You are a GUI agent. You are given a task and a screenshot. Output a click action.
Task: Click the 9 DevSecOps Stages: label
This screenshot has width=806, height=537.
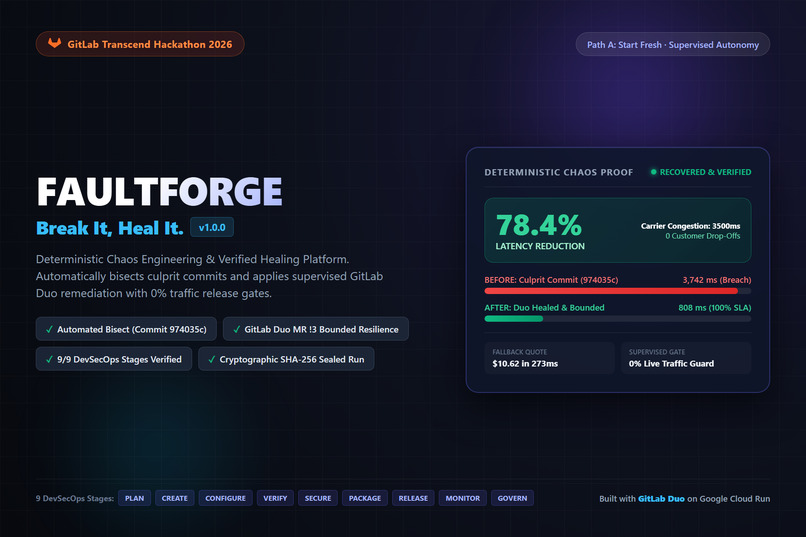(75, 498)
